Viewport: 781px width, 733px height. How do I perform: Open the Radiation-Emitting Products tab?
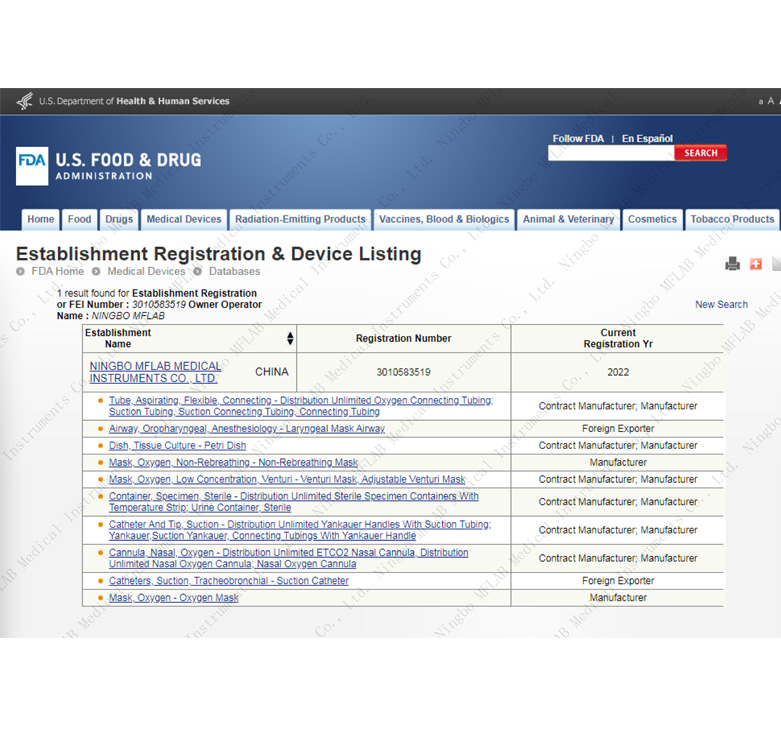[300, 220]
